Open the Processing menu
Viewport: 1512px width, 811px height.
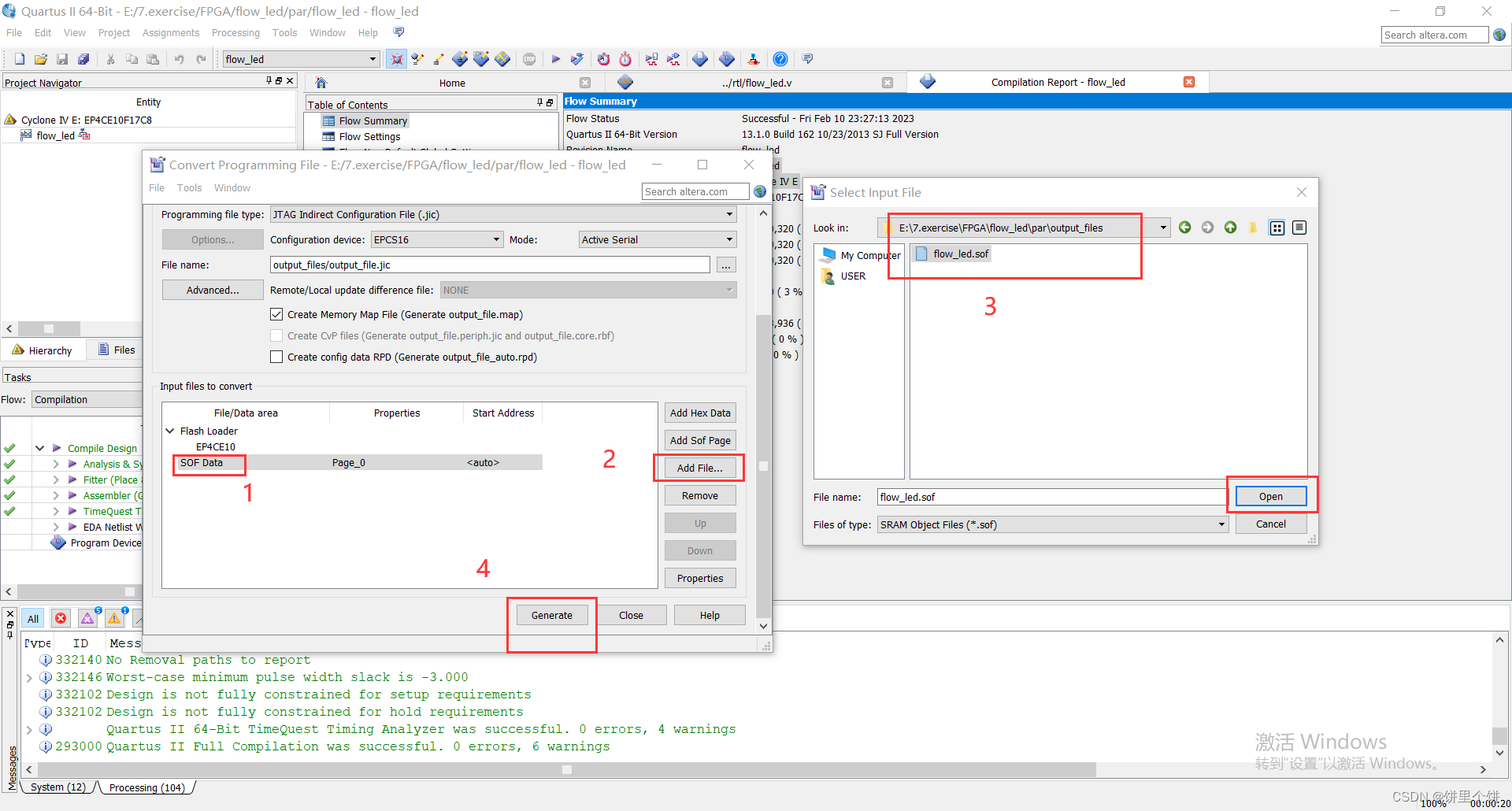click(x=235, y=32)
